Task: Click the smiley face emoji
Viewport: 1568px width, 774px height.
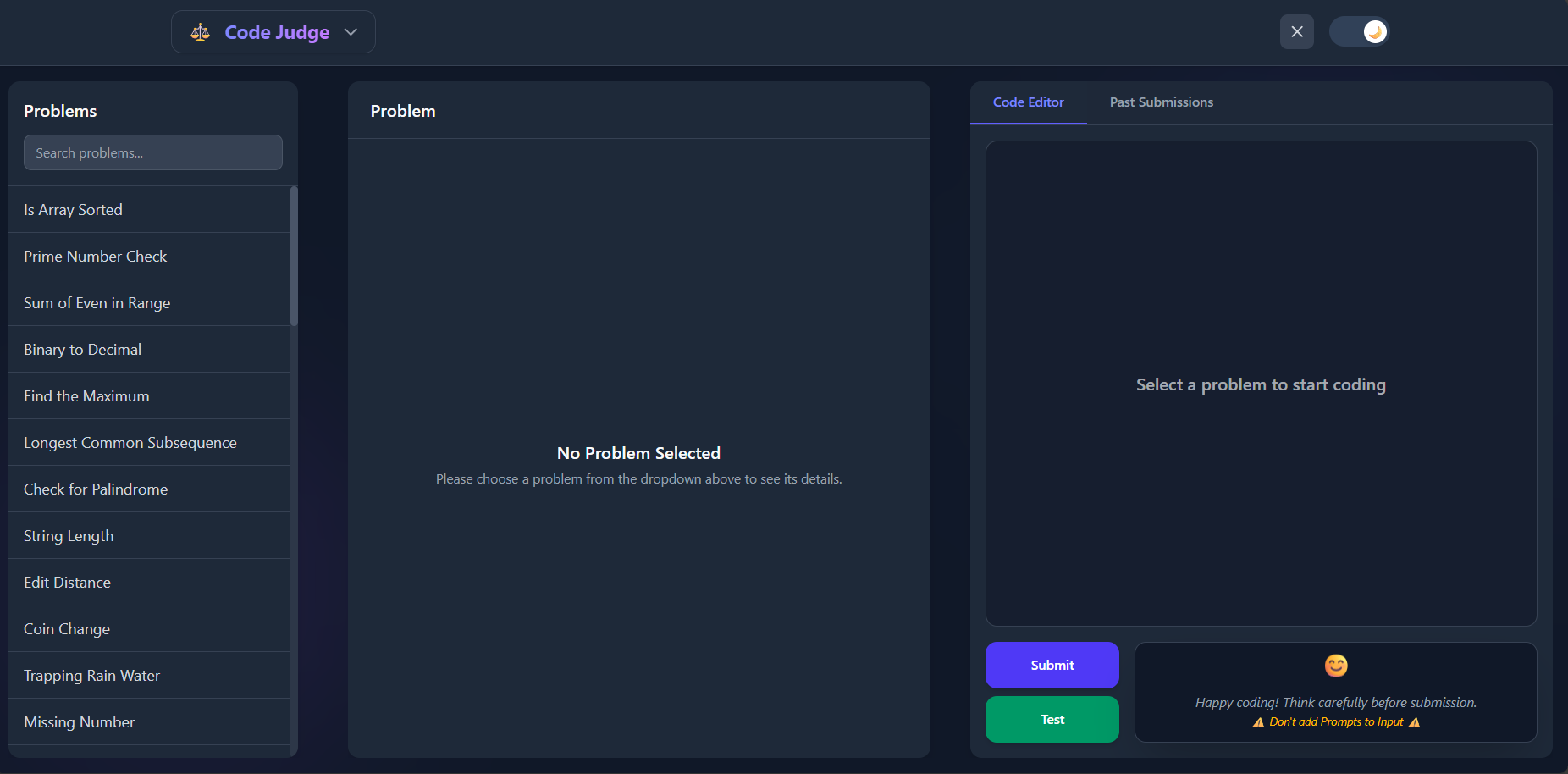Action: pyautogui.click(x=1335, y=666)
